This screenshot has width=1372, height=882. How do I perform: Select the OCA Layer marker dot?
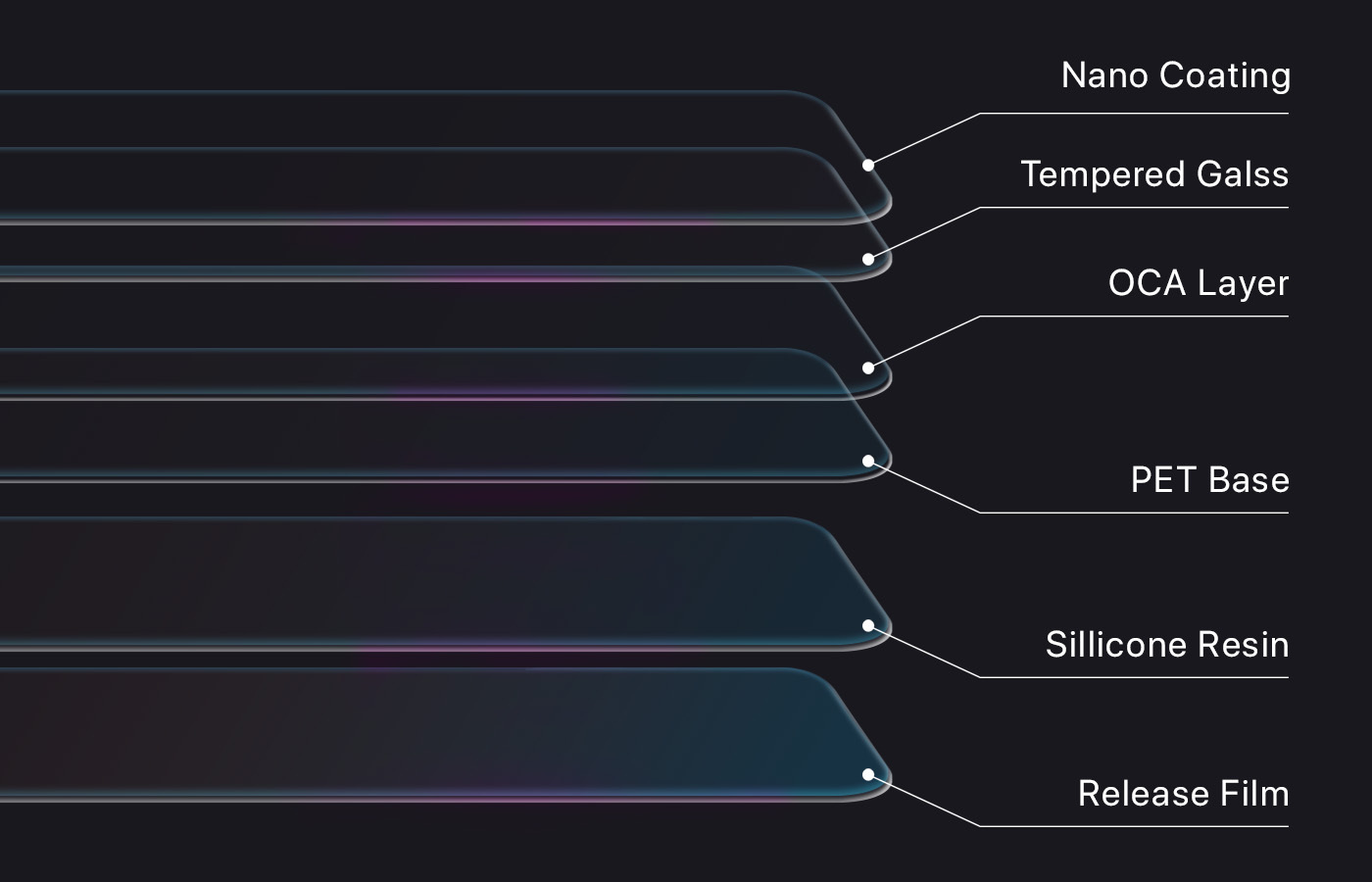[x=868, y=367]
